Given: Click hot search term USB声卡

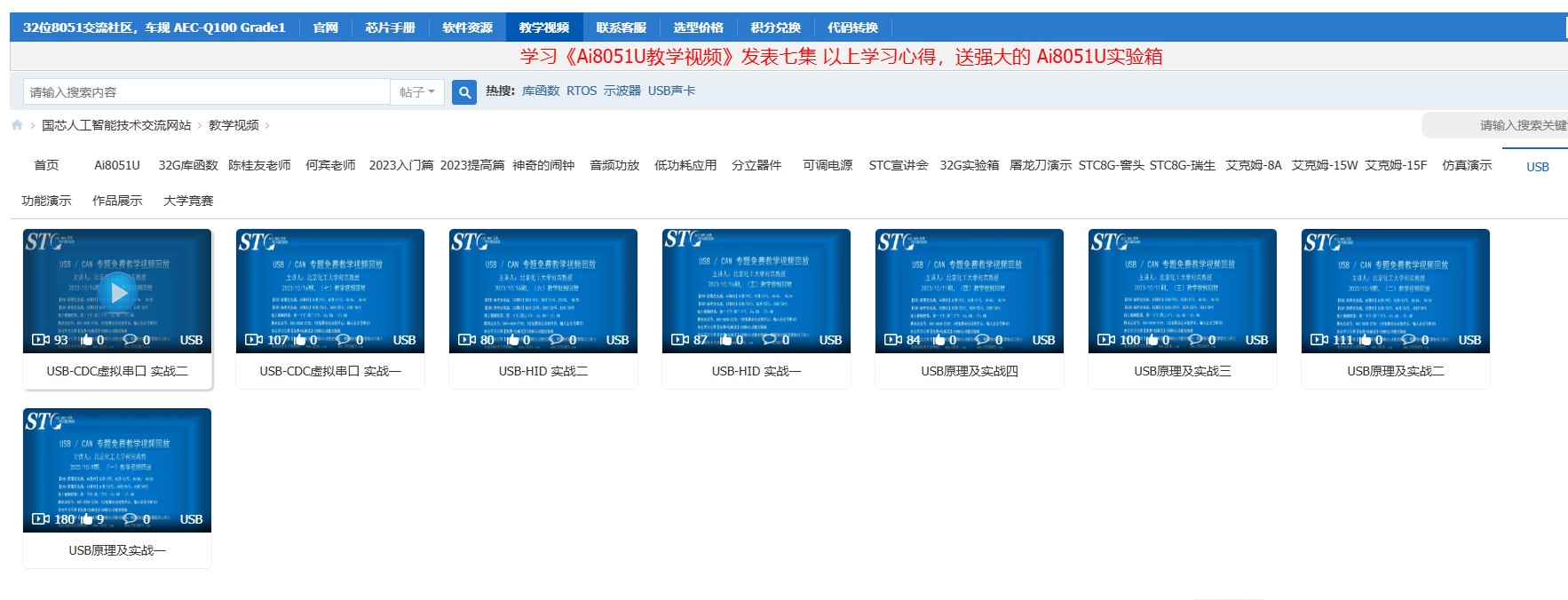Looking at the screenshot, I should pos(671,91).
